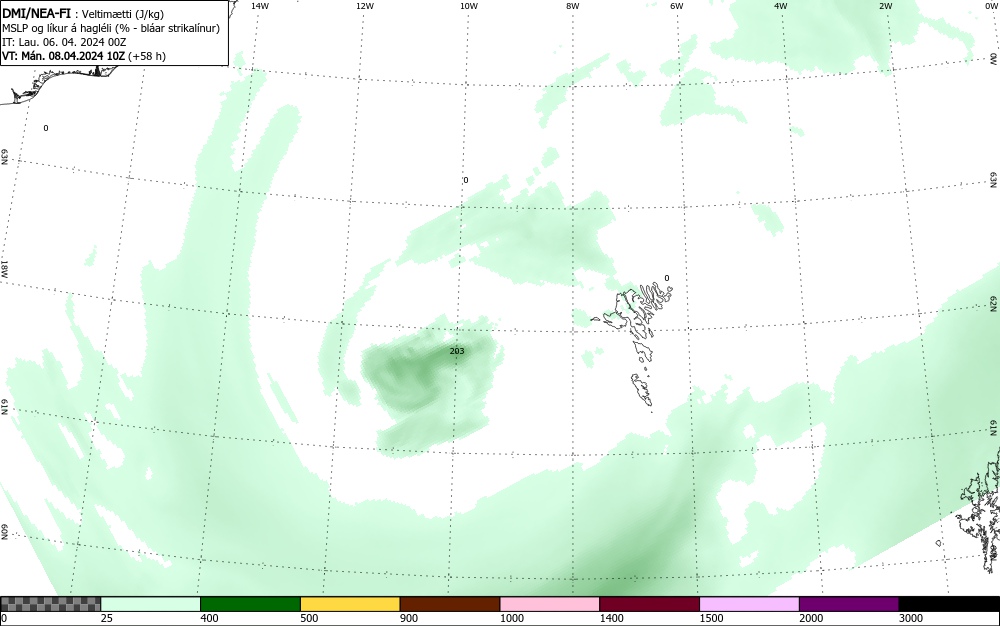Click the purple 2000–3000 legend swatch
The height and width of the screenshot is (626, 1000).
point(849,604)
